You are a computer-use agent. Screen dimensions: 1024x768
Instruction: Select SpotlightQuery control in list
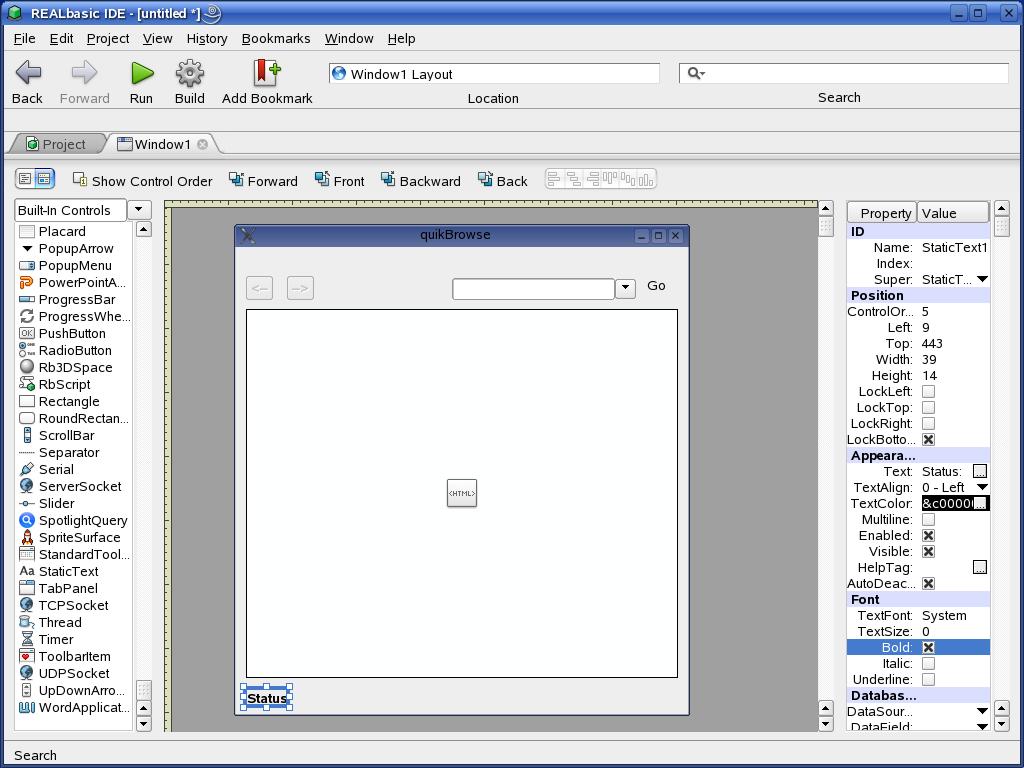pyautogui.click(x=73, y=520)
